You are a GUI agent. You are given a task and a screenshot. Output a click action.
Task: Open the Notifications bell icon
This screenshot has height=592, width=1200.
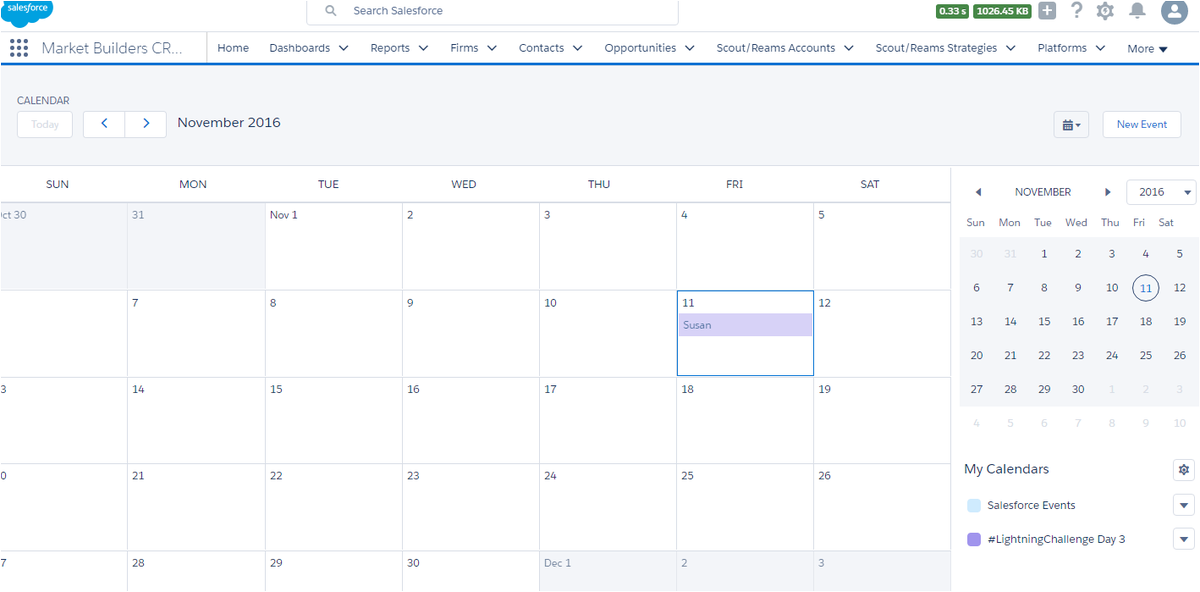coord(1137,11)
